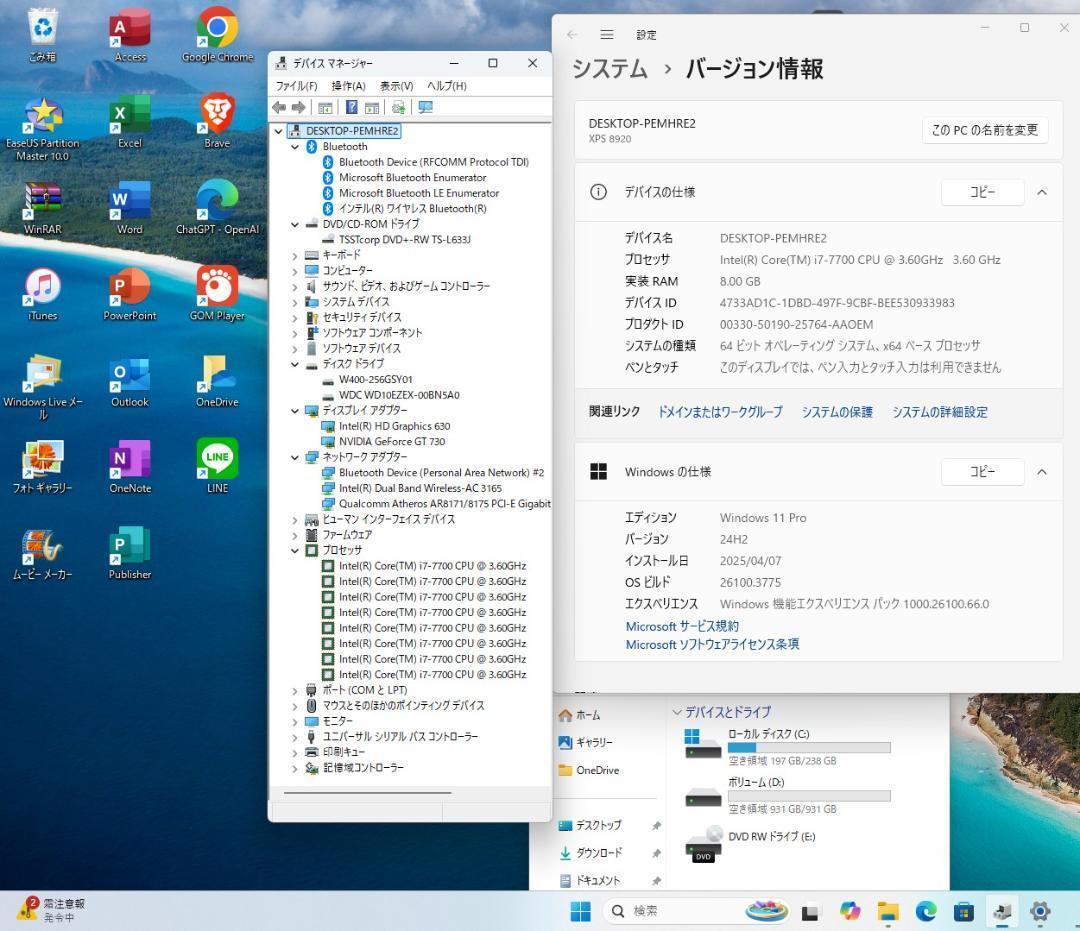
Task: Open Help icon in Device Manager toolbar
Action: pos(353,107)
